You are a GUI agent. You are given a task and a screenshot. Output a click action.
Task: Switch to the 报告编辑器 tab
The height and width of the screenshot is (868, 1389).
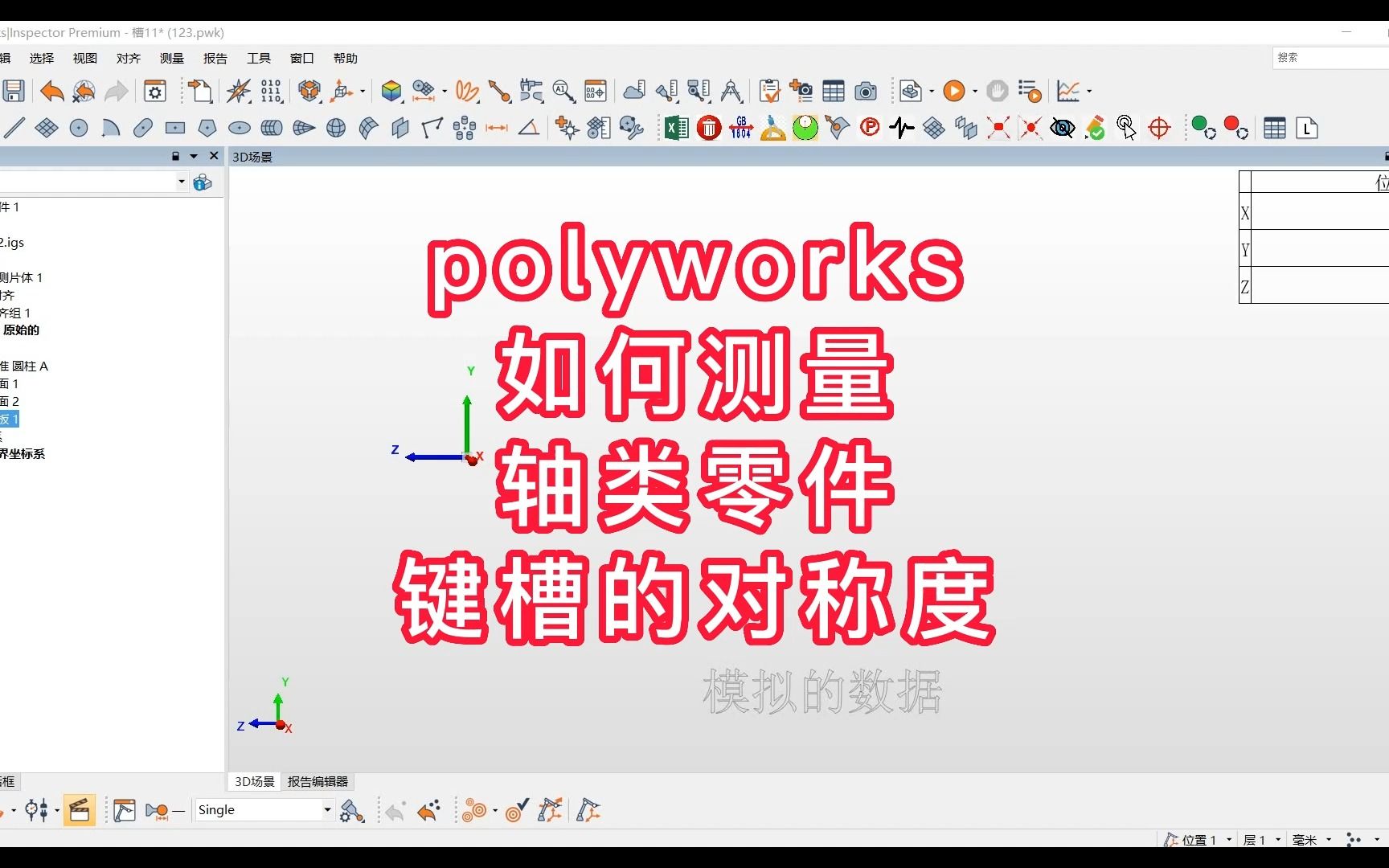point(318,781)
